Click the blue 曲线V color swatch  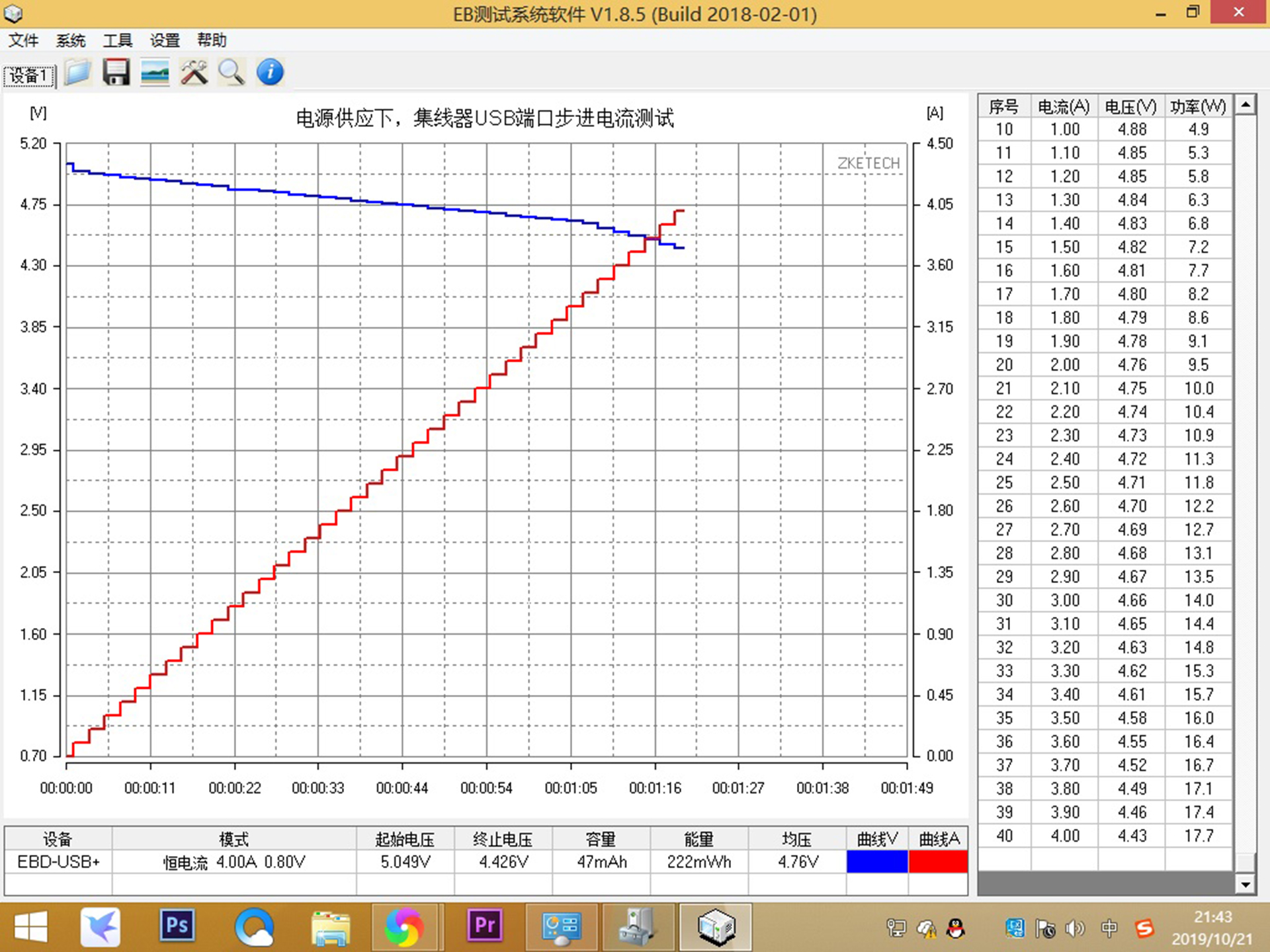click(876, 861)
